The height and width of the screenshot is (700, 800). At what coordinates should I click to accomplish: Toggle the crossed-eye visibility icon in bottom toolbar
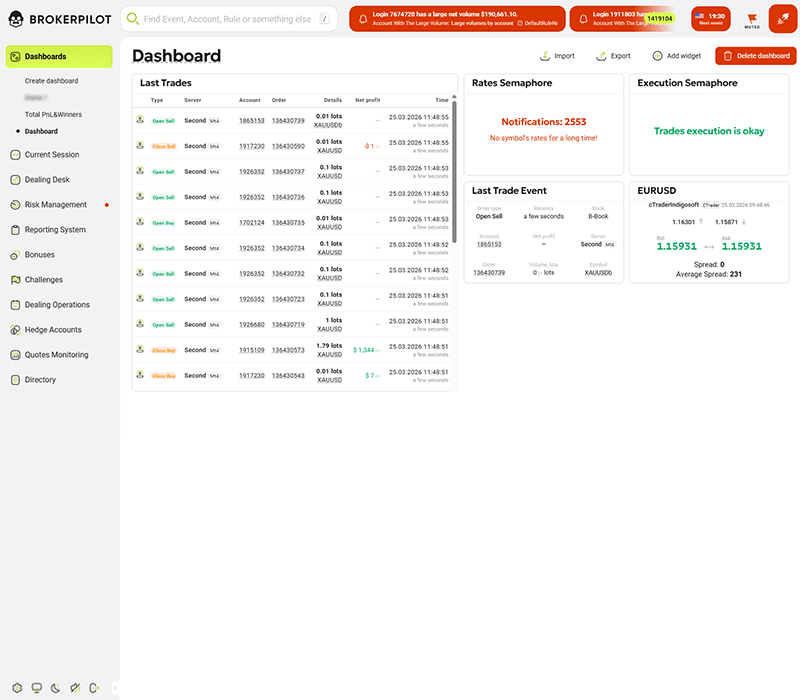click(x=74, y=688)
